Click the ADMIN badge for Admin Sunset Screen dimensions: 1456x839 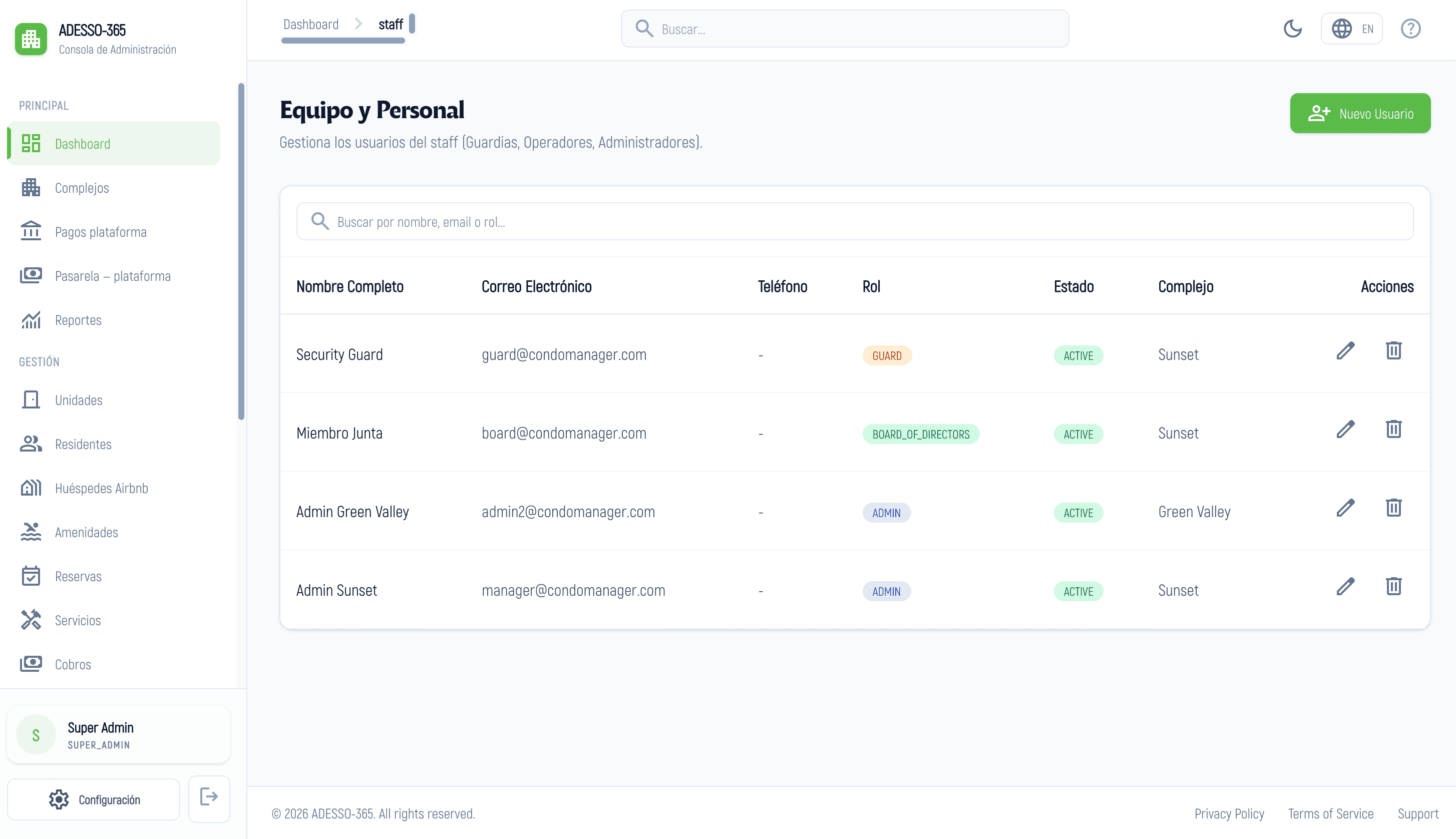point(886,591)
